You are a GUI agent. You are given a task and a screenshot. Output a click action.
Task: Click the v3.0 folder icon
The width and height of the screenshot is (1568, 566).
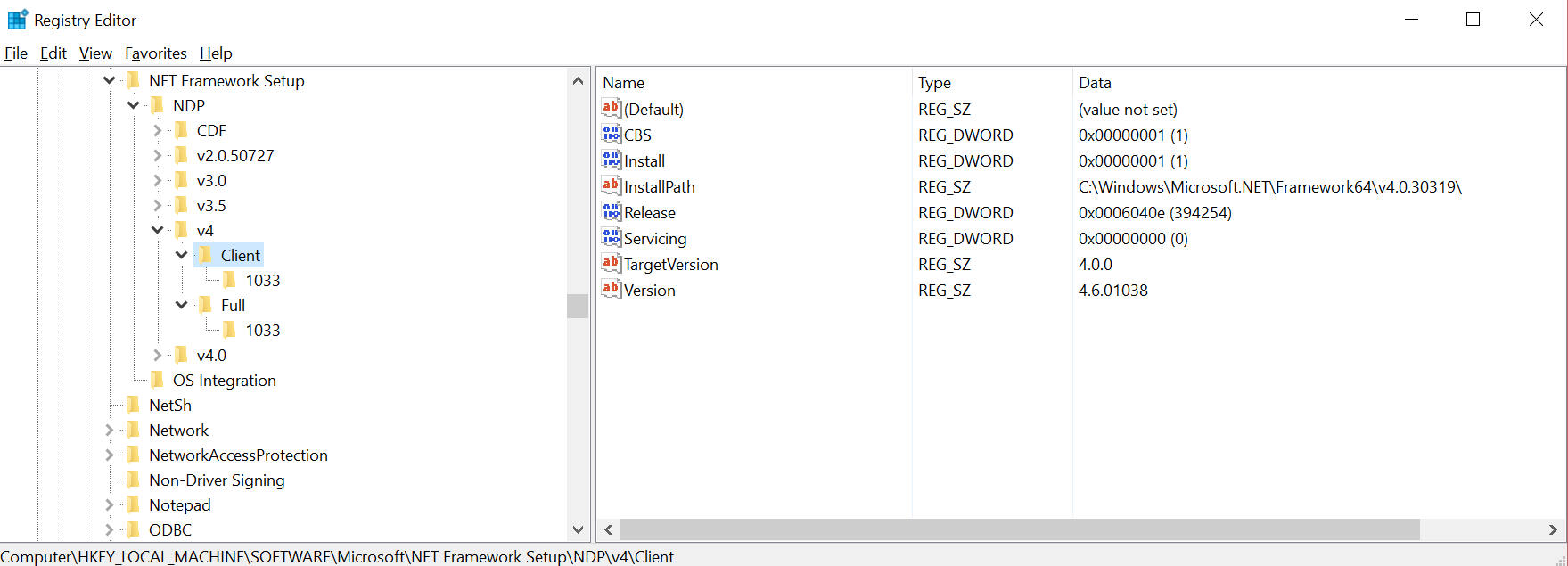(182, 180)
